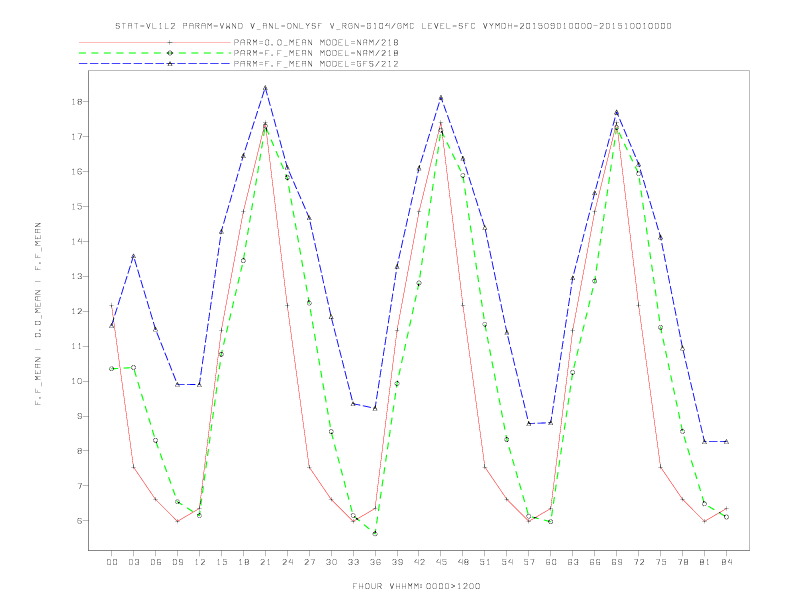This screenshot has height=612, width=792.
Task: Click y-axis tick label 13
Action: point(77,276)
